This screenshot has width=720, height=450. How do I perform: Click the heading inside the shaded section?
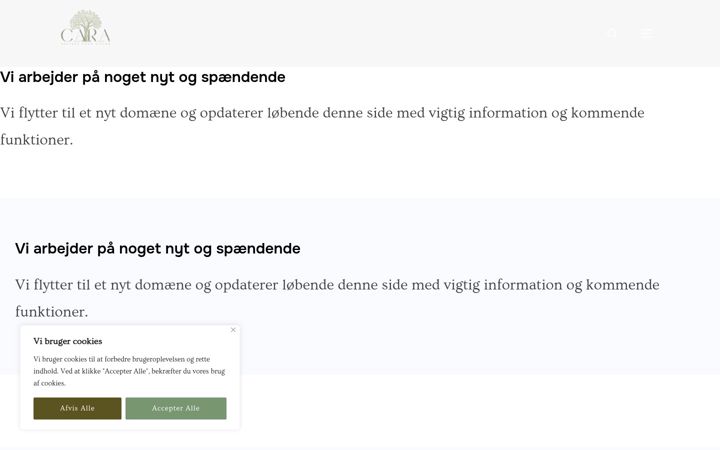pos(158,249)
